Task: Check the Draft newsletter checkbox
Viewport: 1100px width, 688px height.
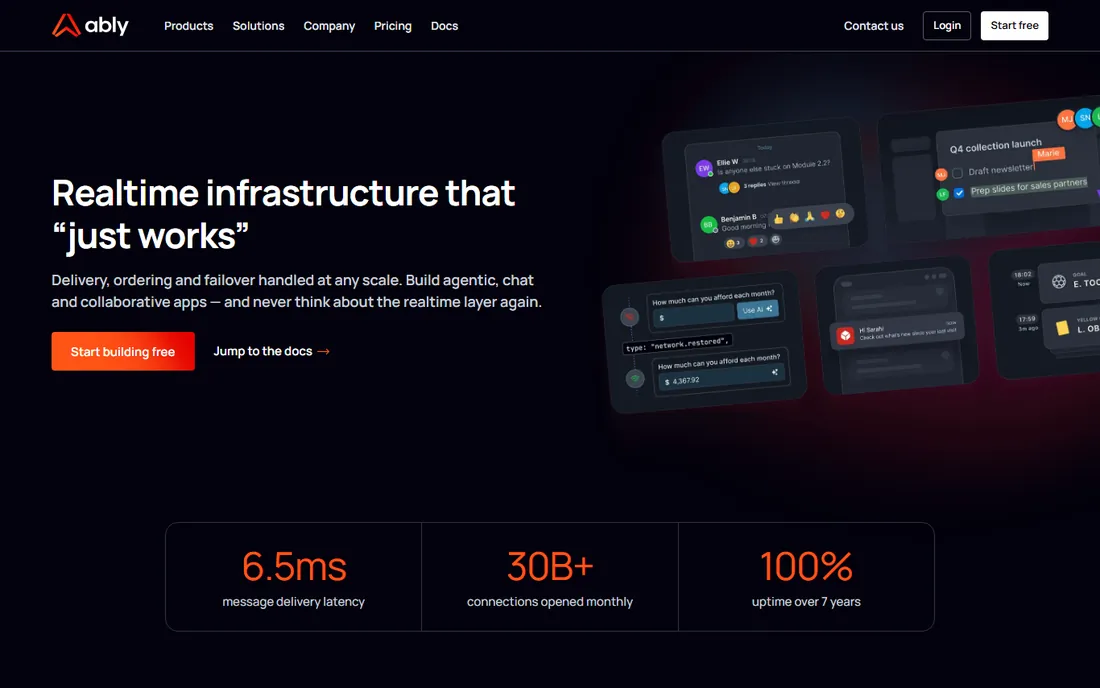Action: click(x=957, y=173)
